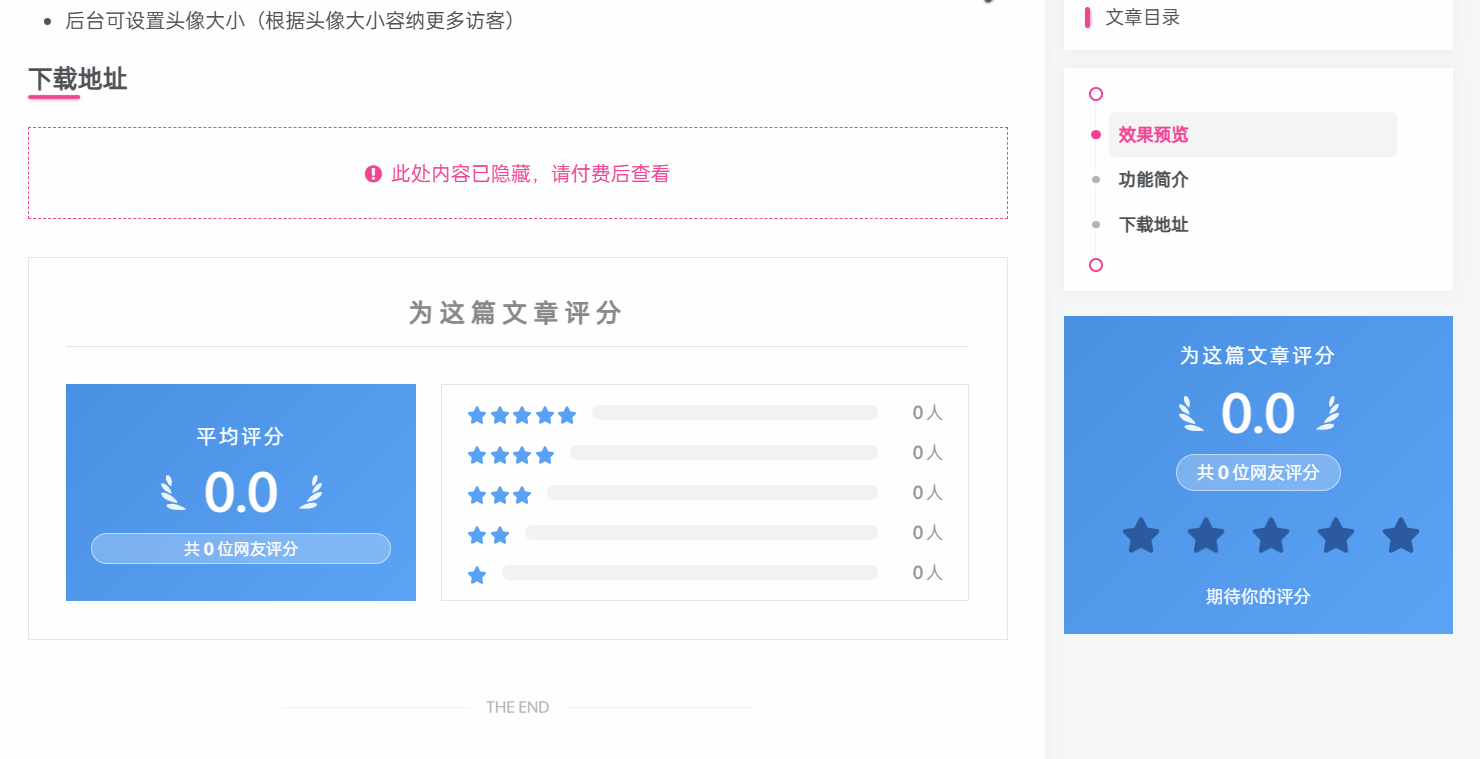This screenshot has width=1480, height=759.
Task: Click the 下载地址 section heading
Action: [78, 79]
